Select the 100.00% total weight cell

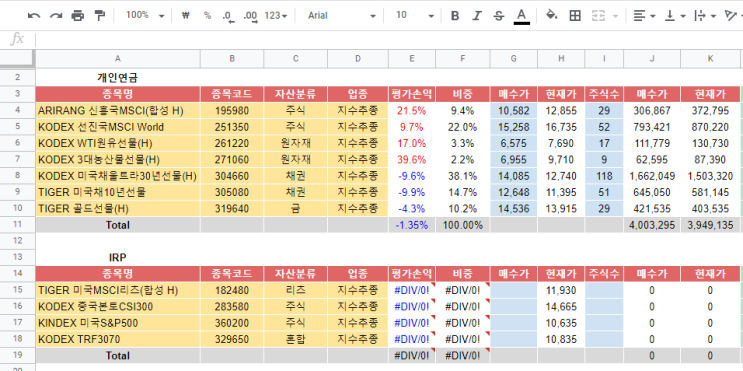(x=462, y=225)
